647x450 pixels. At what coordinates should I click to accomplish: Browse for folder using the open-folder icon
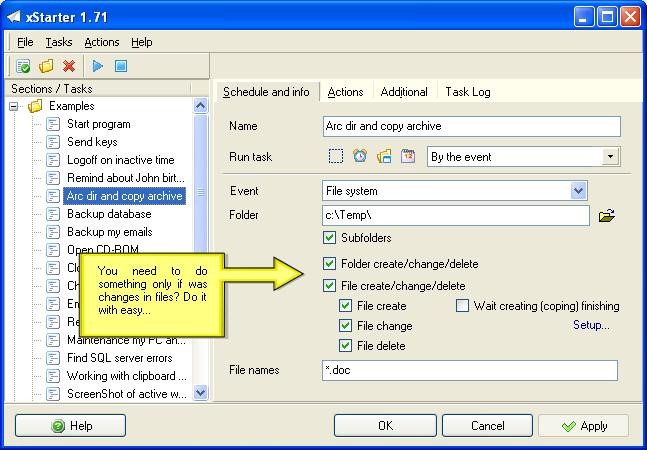click(606, 215)
